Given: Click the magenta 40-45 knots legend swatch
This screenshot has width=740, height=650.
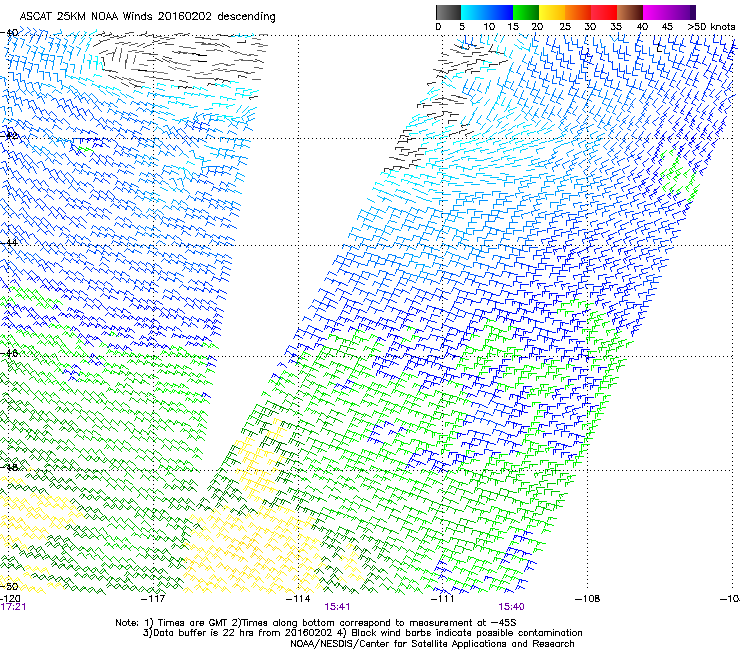Looking at the screenshot, I should tap(656, 12).
